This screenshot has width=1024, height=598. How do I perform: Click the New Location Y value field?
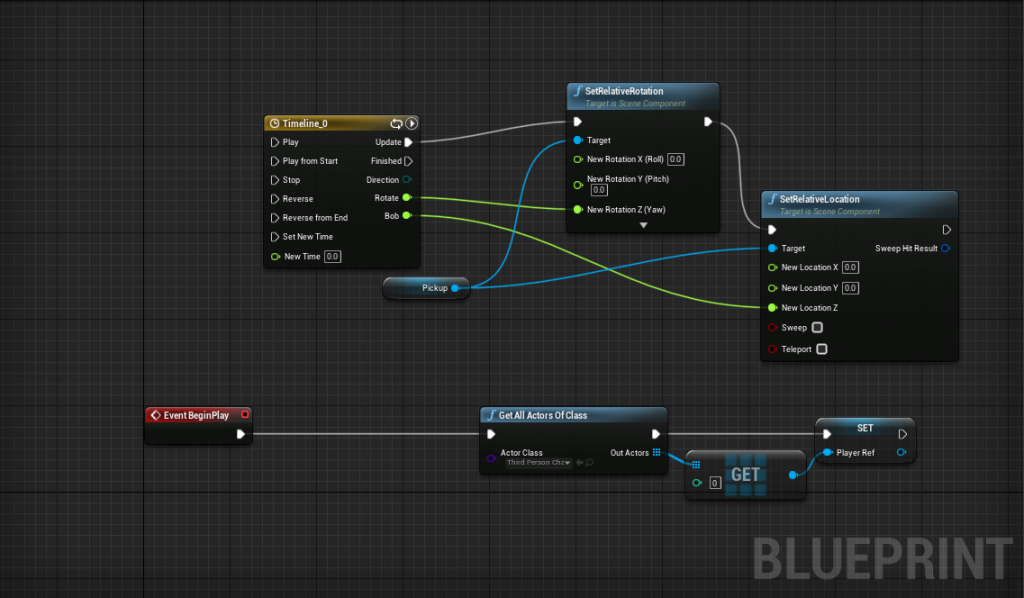coord(850,288)
